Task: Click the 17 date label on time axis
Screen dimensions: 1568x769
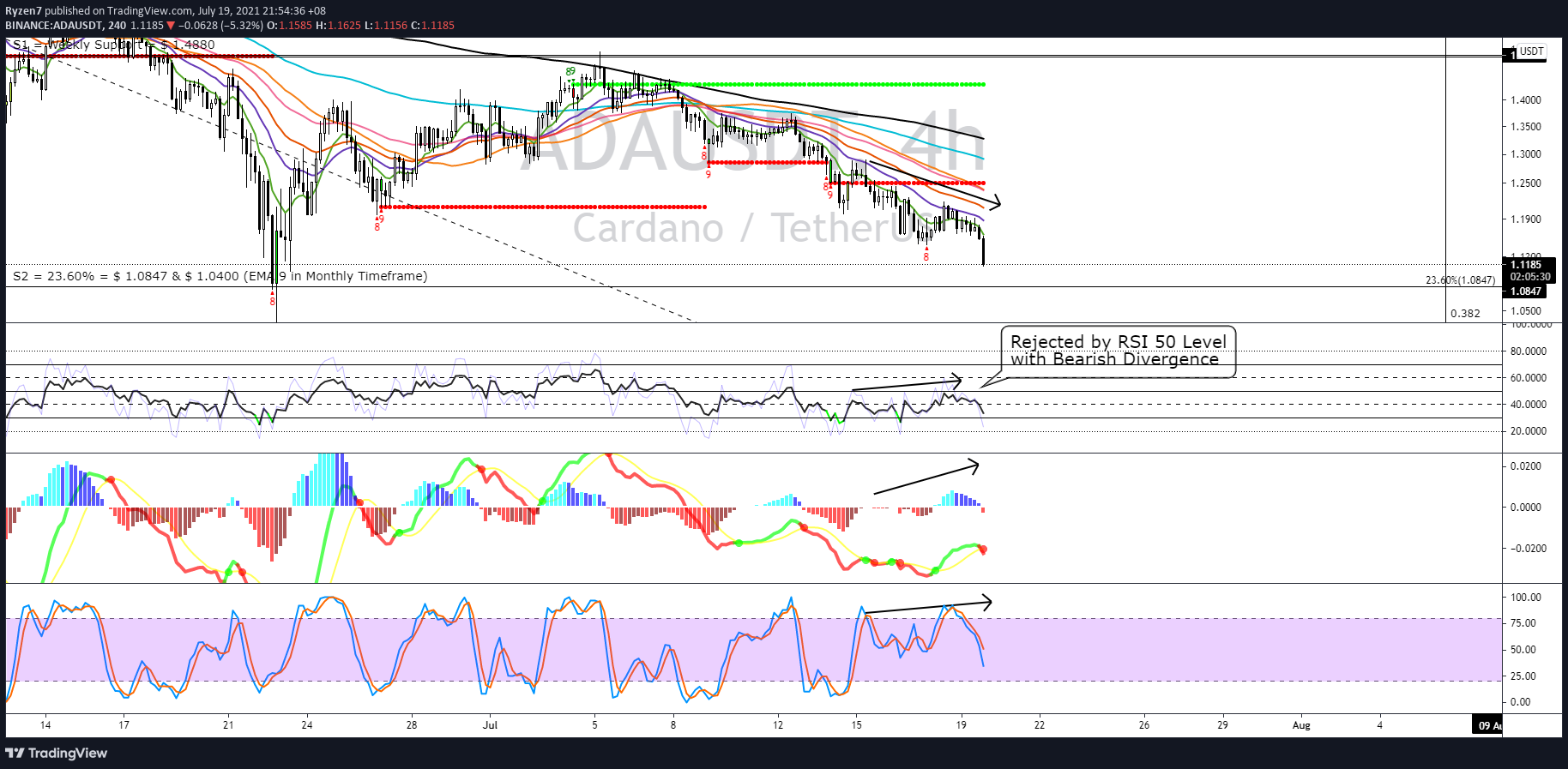Action: (124, 725)
